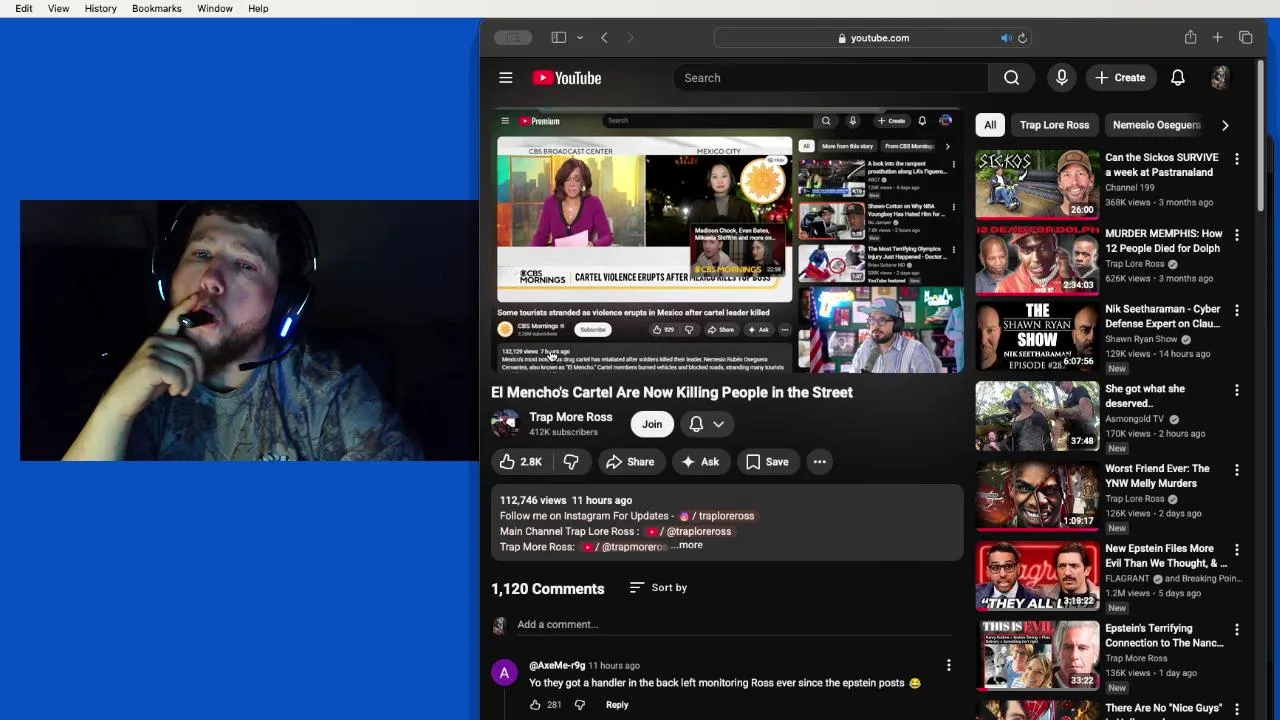Save the video to a playlist

pos(767,462)
